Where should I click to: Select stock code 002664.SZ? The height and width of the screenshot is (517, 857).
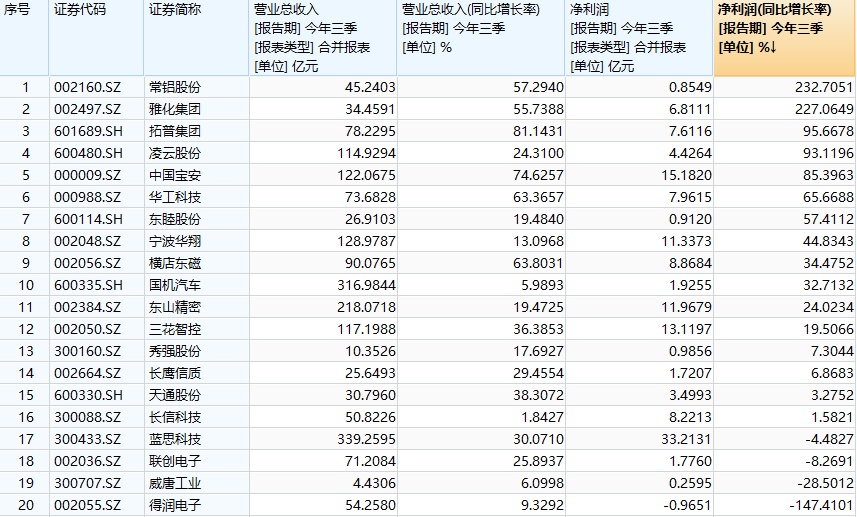click(x=87, y=373)
